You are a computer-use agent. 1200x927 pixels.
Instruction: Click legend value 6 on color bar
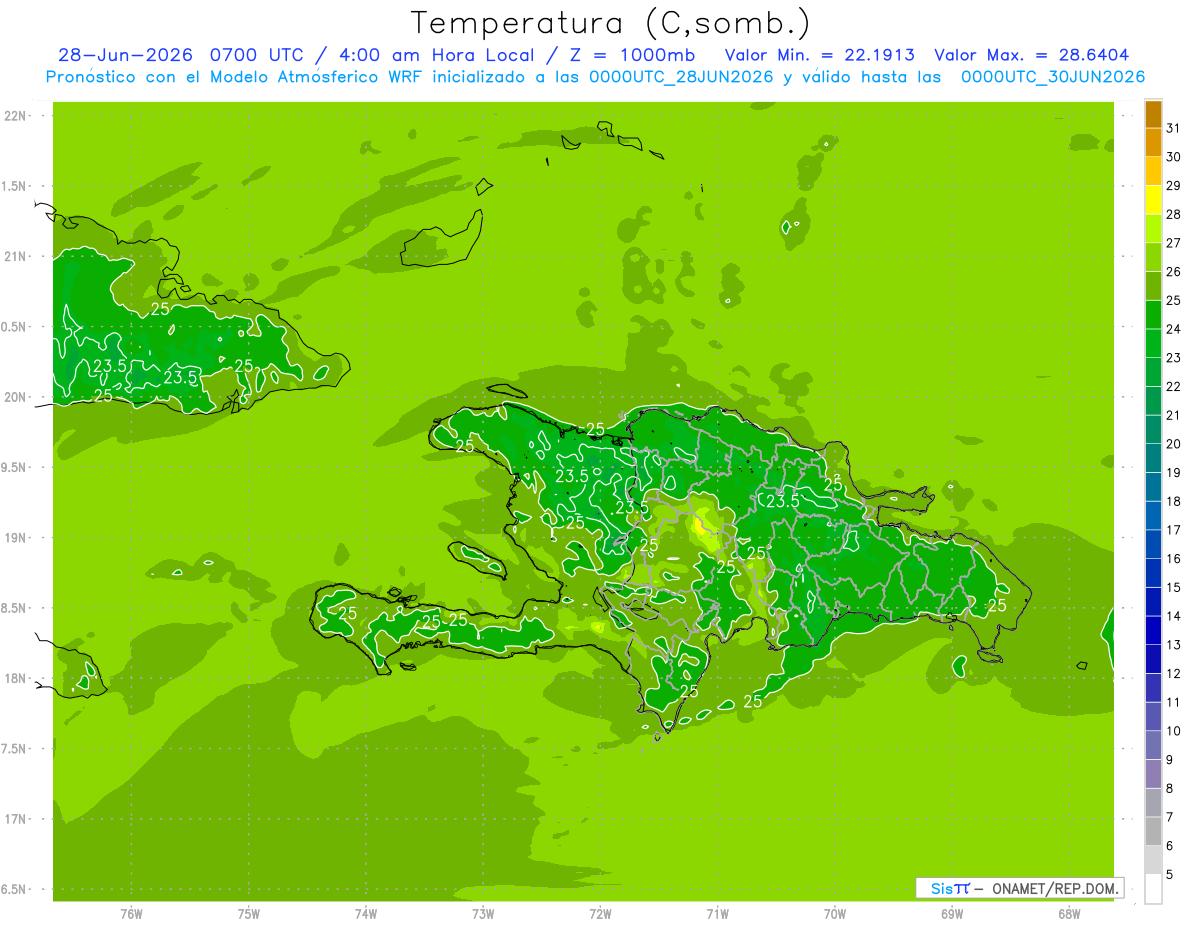pos(1169,846)
